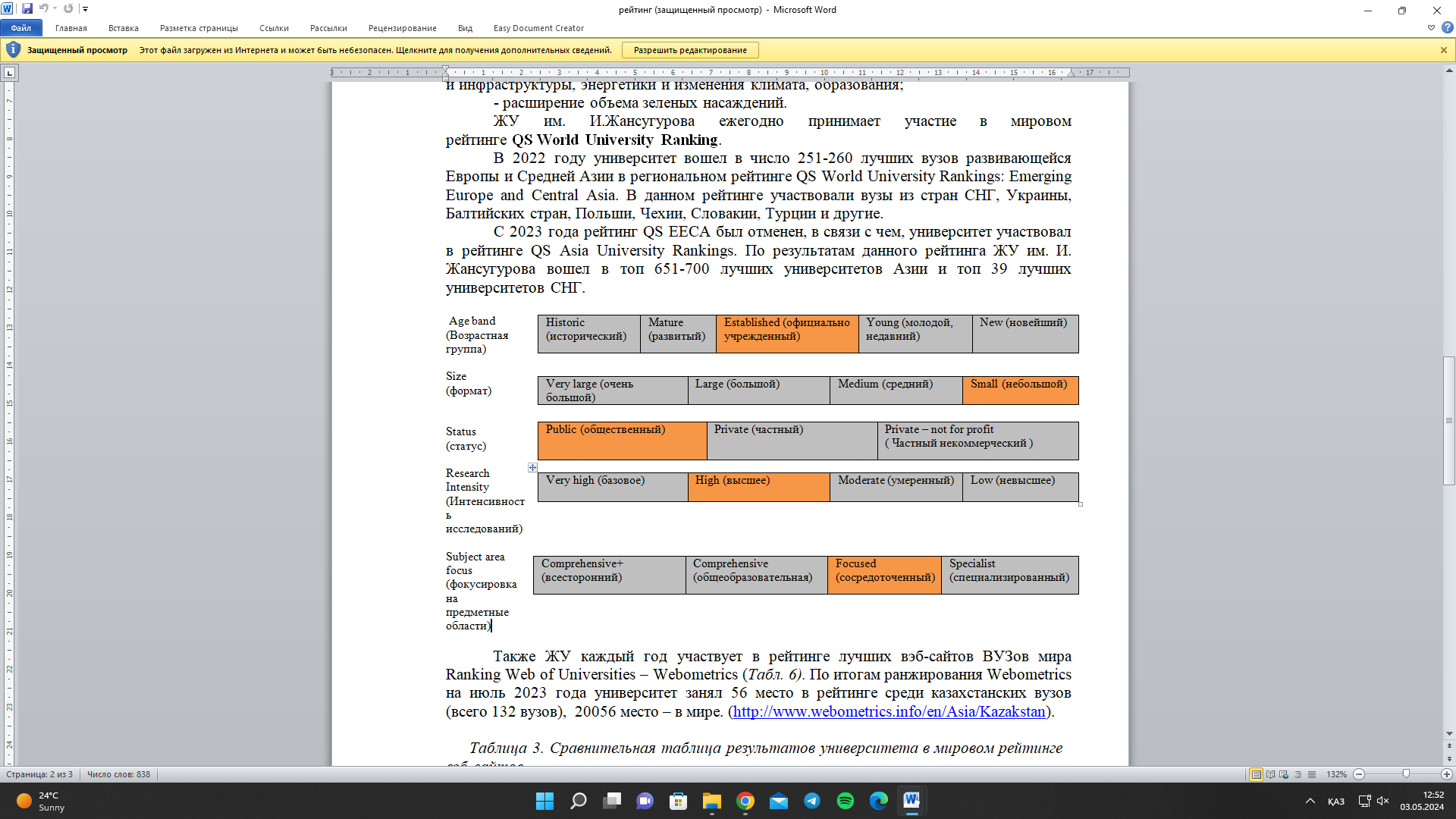Screen dimensions: 1456x819
Task: Click the Save icon in the quick access toolbar
Action: 27,9
